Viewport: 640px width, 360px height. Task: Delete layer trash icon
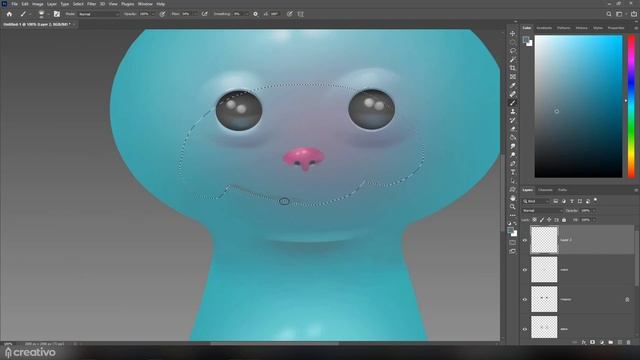(629, 342)
